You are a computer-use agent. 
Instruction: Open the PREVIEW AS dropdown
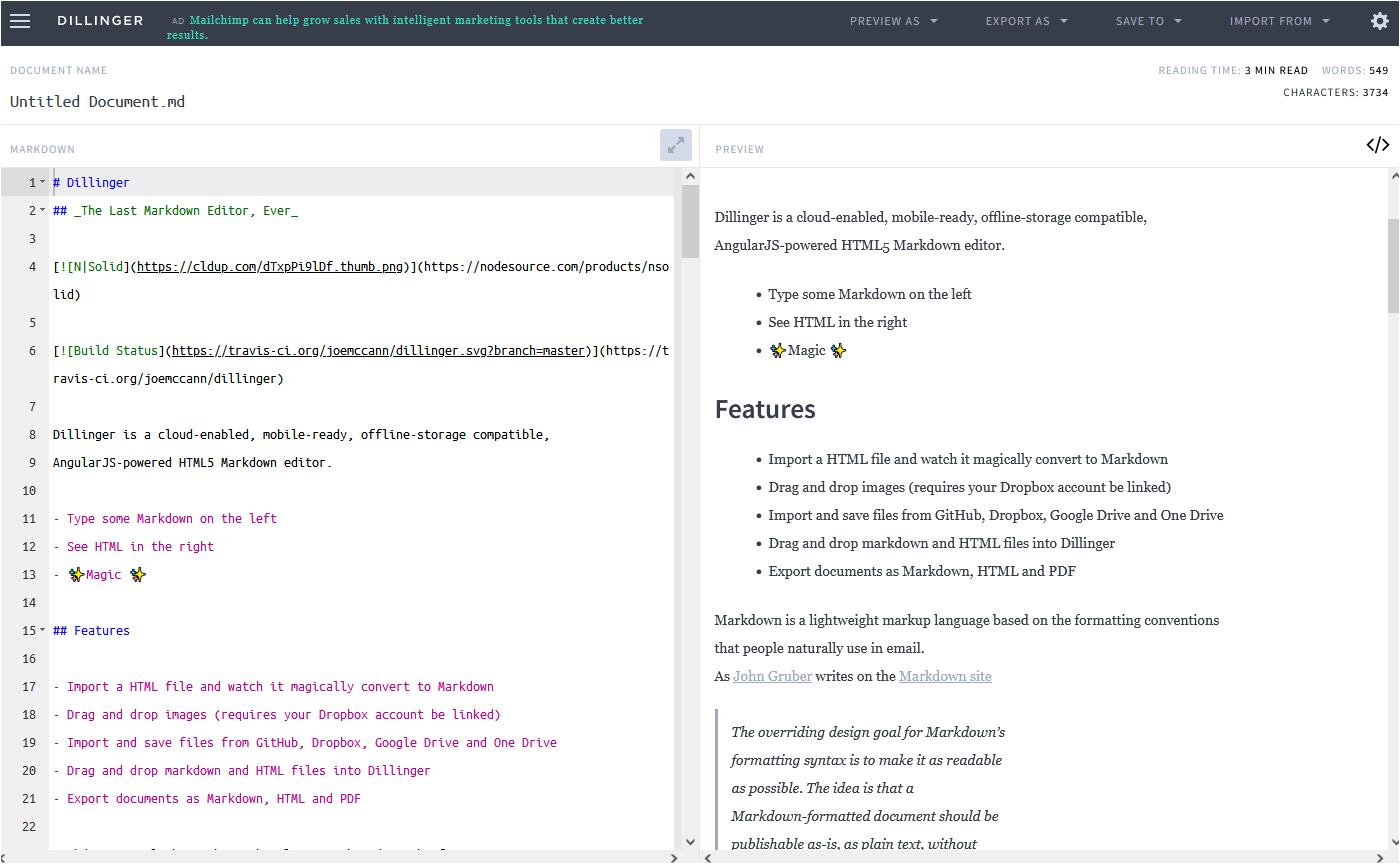point(893,20)
